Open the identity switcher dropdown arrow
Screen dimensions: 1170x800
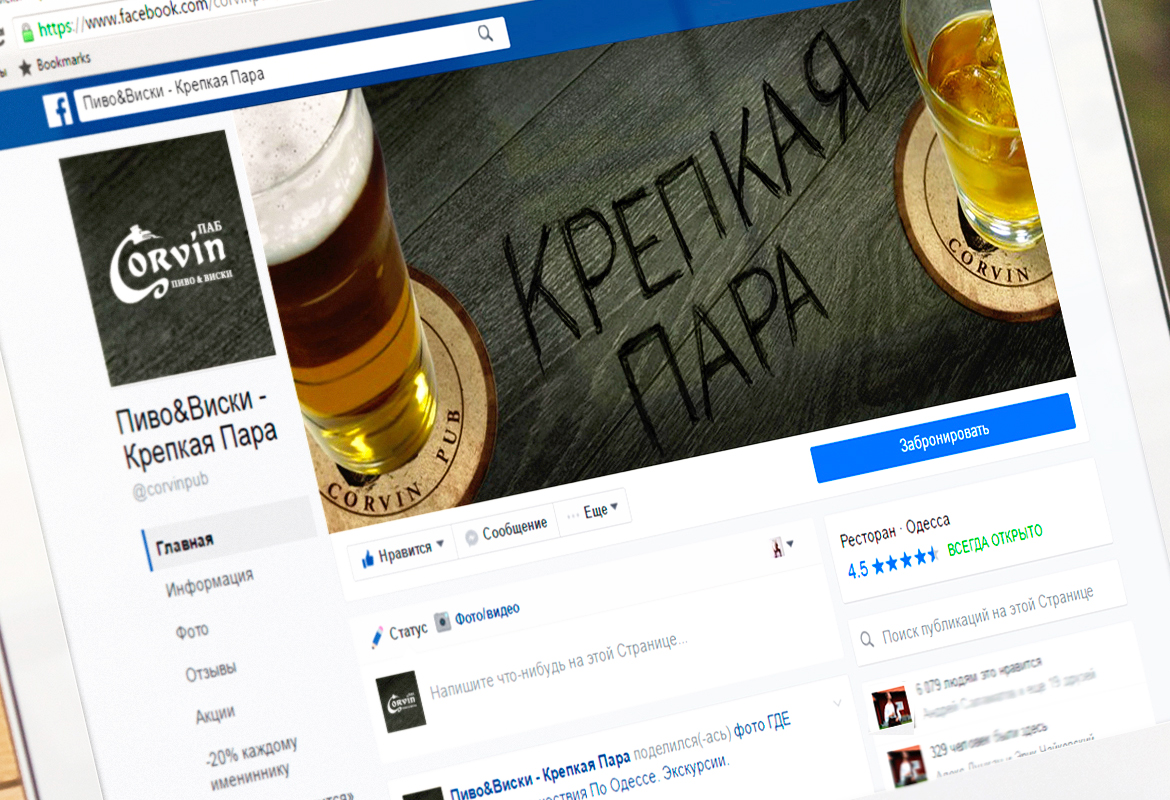click(x=790, y=543)
